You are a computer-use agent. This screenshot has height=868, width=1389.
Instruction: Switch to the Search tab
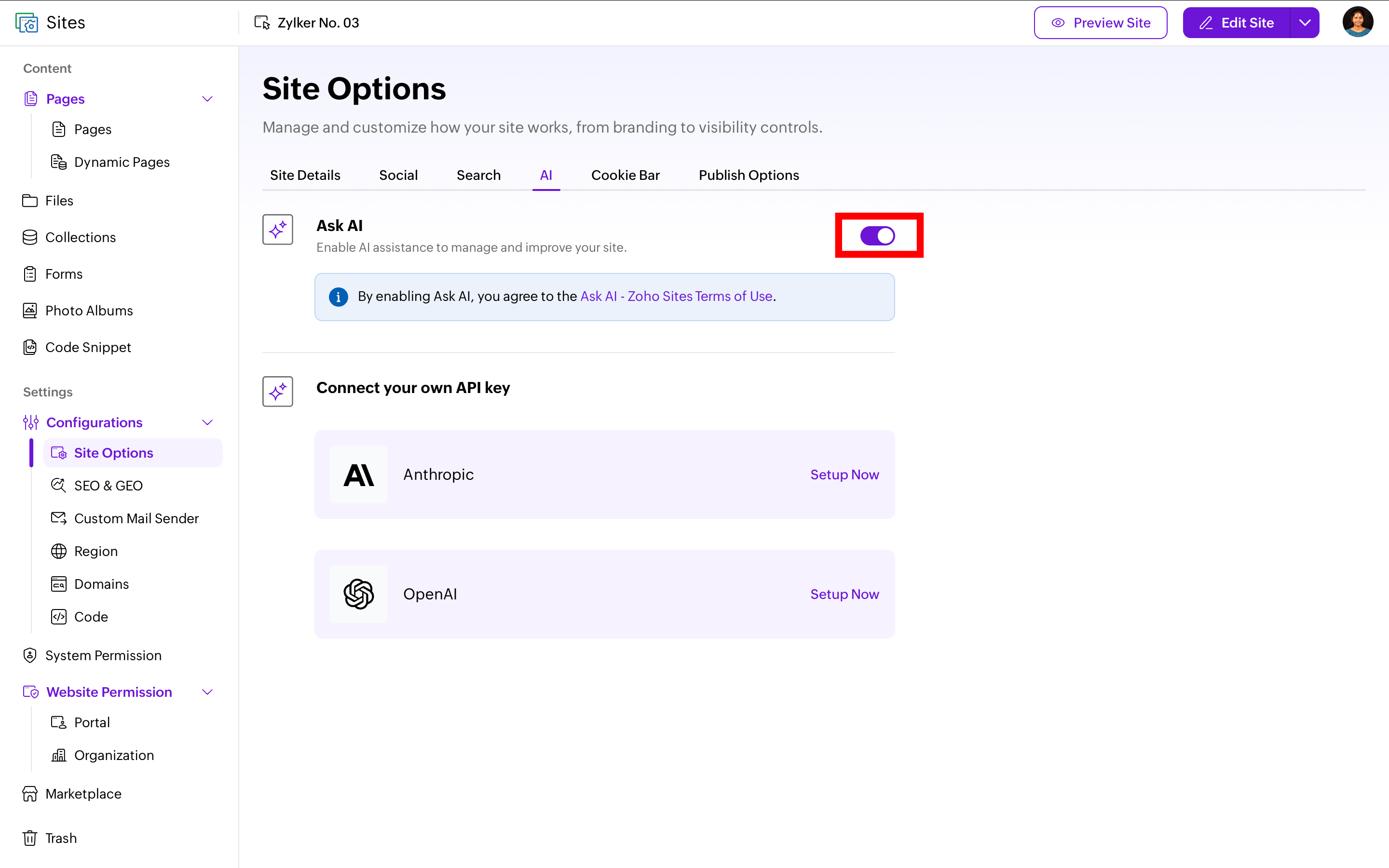478,175
